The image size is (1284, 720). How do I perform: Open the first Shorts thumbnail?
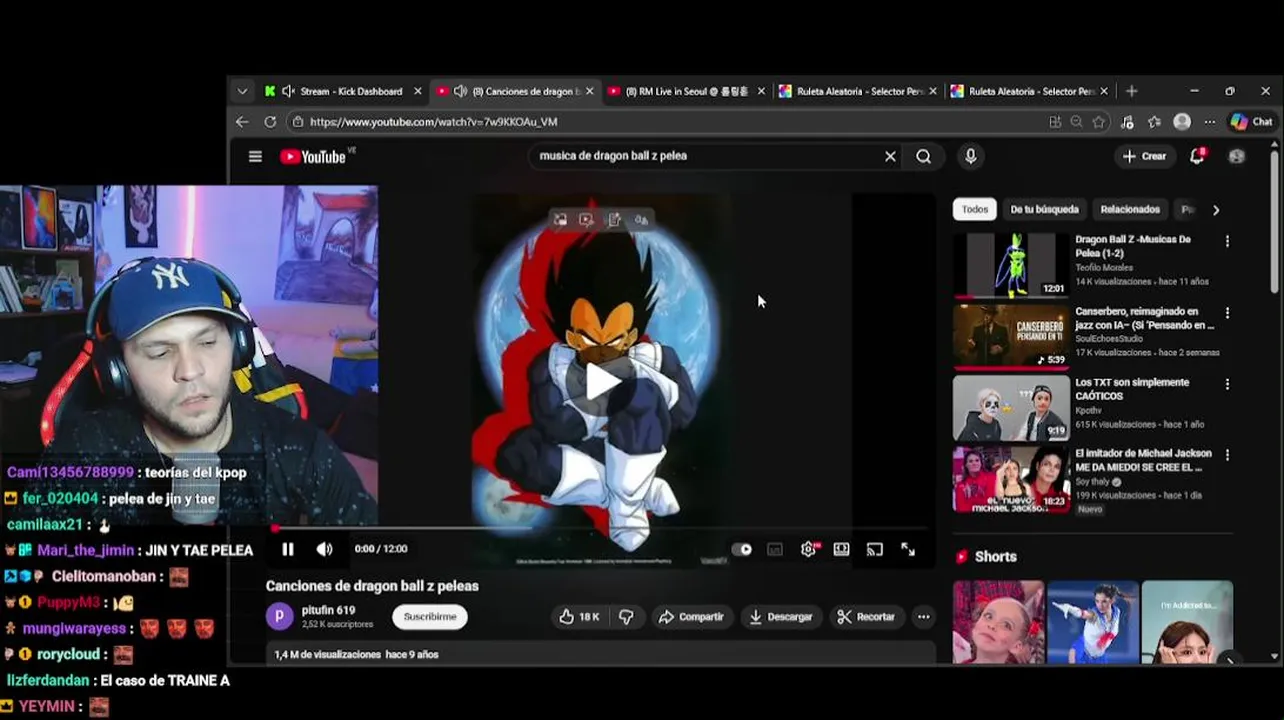[998, 622]
